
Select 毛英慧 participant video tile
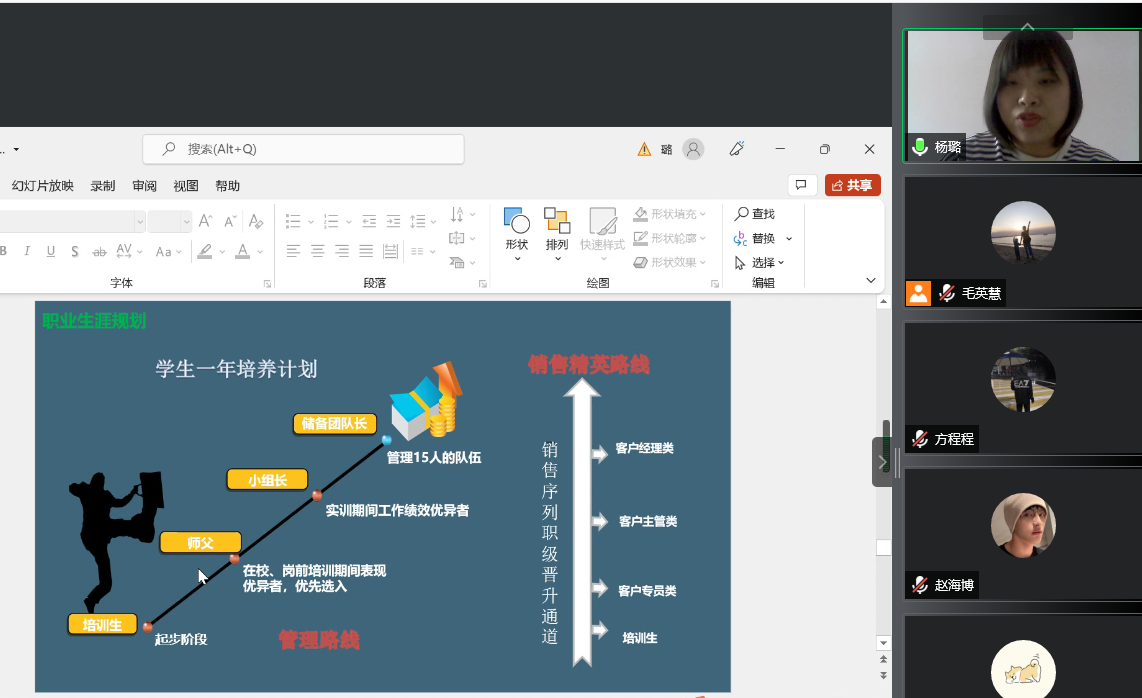click(1023, 242)
